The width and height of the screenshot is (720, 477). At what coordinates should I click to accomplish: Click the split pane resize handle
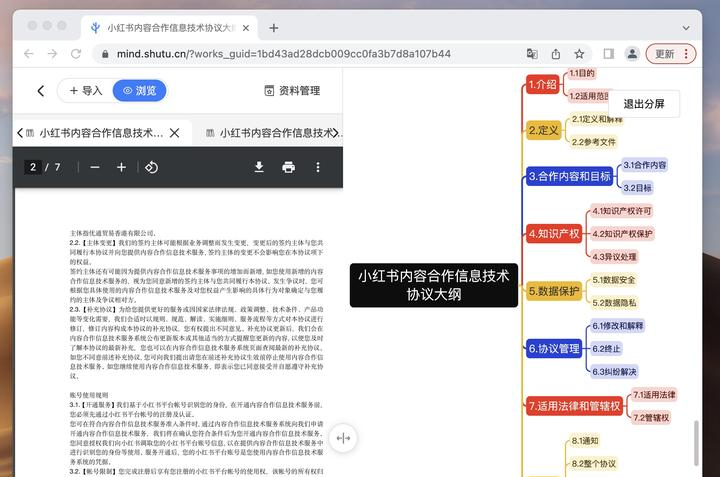click(x=343, y=438)
